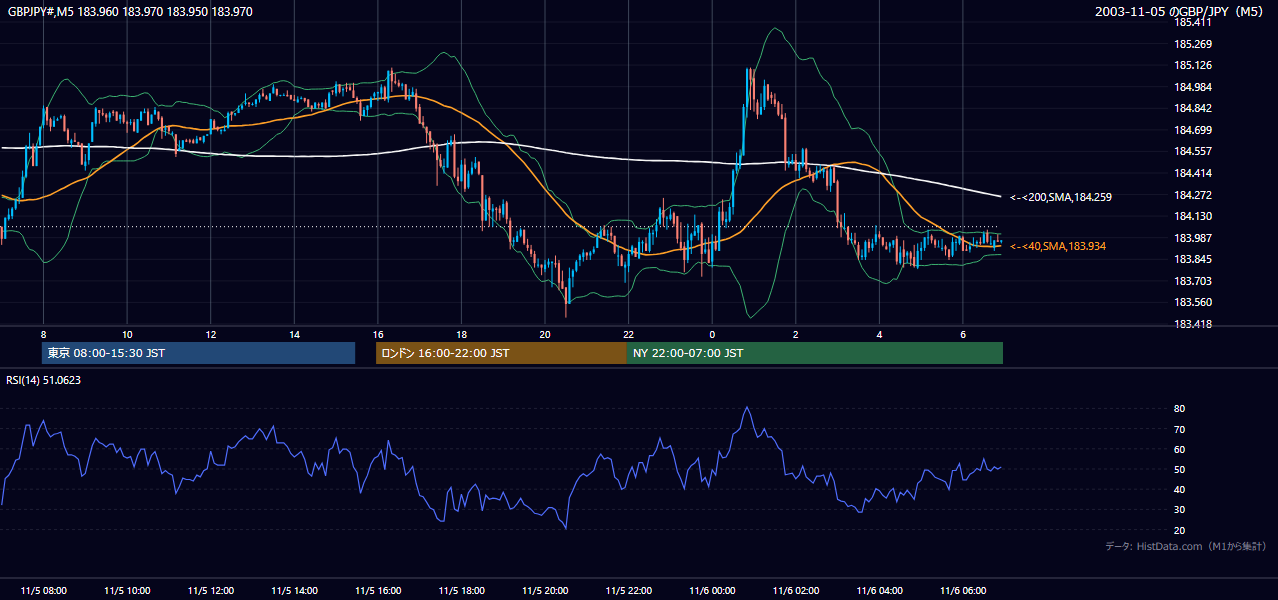Click the RSI 60 level label
The width and height of the screenshot is (1278, 600).
point(1180,449)
